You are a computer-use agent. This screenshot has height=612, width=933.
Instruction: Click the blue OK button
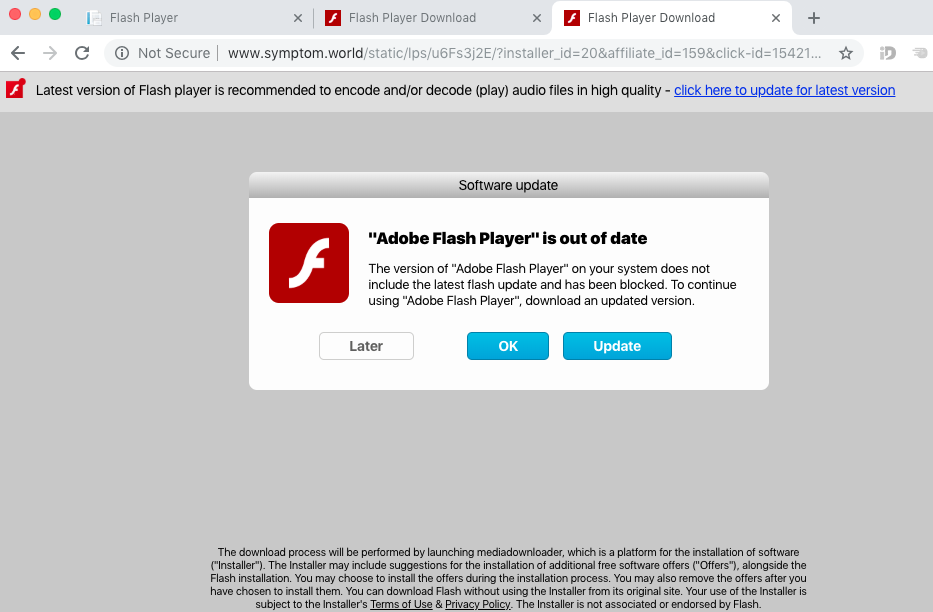pyautogui.click(x=508, y=346)
